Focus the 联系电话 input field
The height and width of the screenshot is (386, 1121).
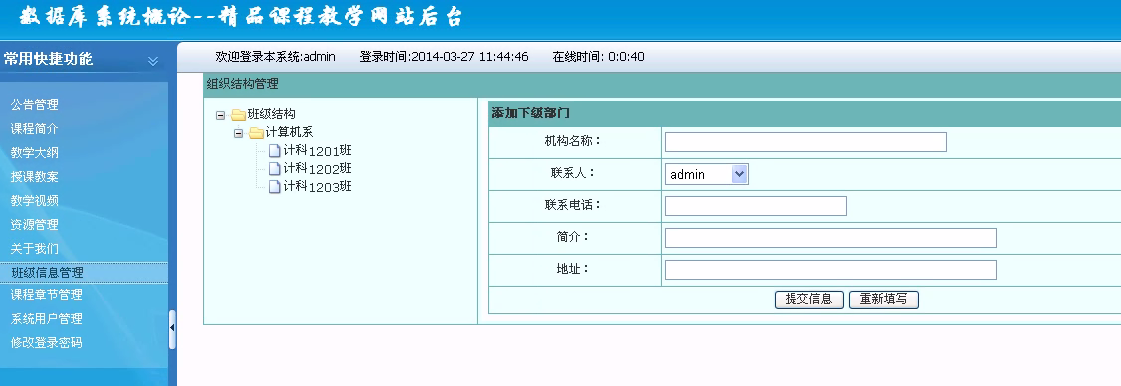[x=756, y=206]
